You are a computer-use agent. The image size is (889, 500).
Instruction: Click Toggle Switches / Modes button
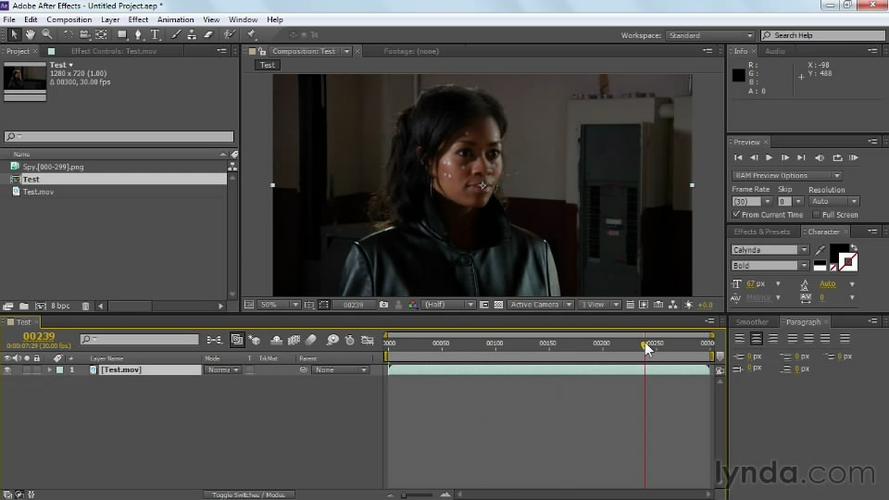coord(249,495)
